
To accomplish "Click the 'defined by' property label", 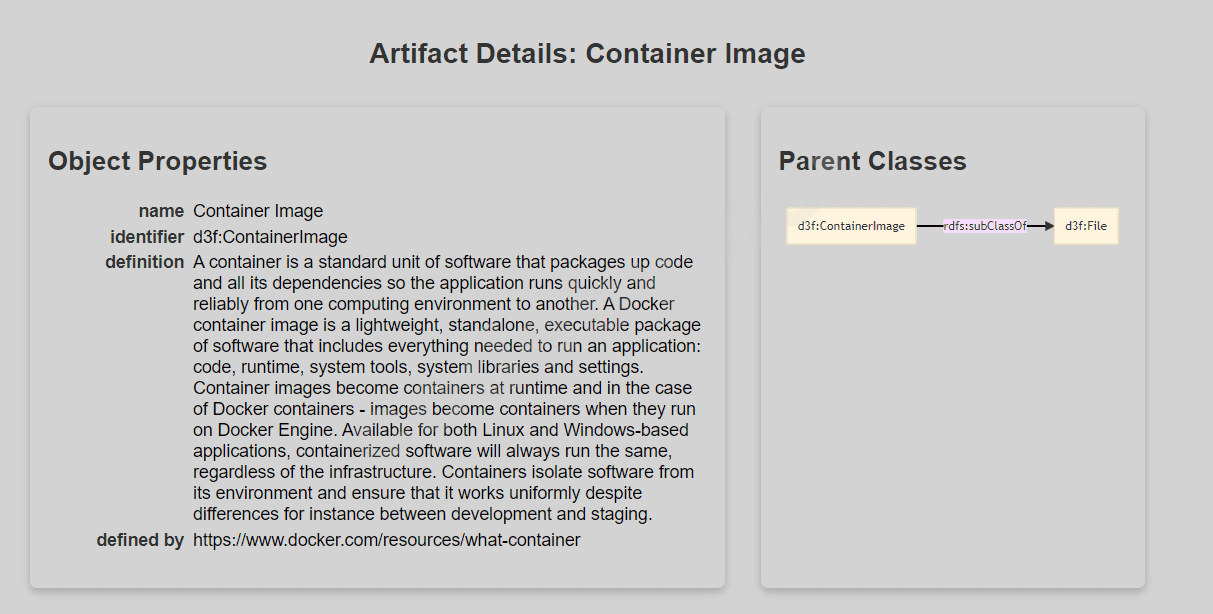I will (x=140, y=540).
